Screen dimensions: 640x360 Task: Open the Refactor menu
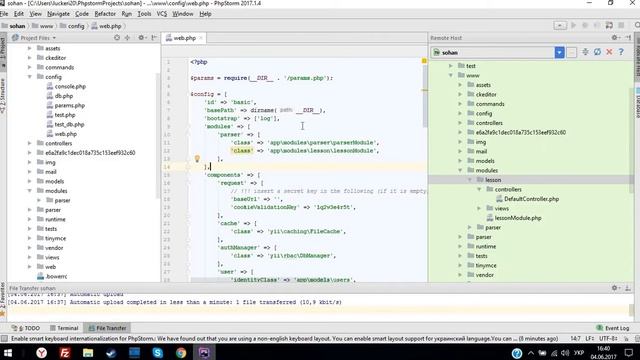point(105,14)
